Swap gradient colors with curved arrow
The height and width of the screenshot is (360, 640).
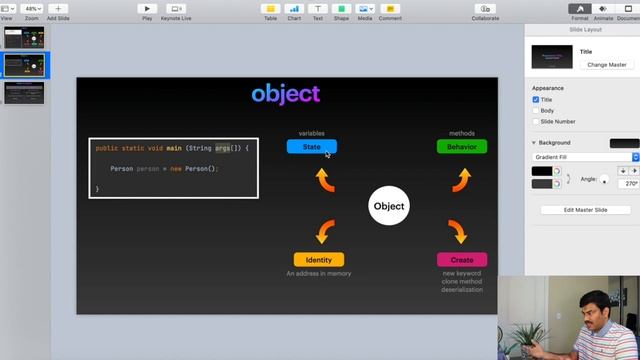568,178
